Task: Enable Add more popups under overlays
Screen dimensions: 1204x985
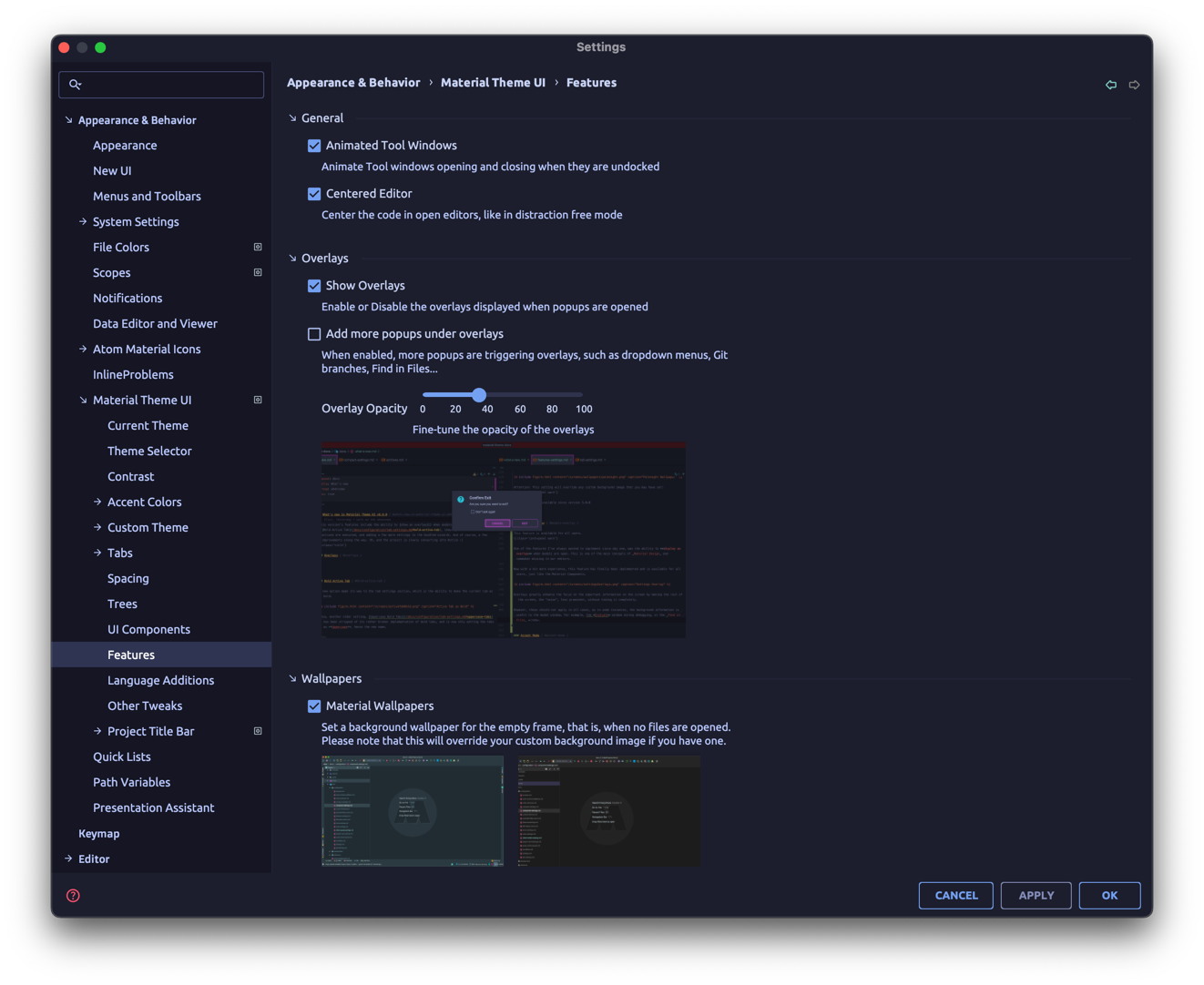Action: [x=314, y=333]
